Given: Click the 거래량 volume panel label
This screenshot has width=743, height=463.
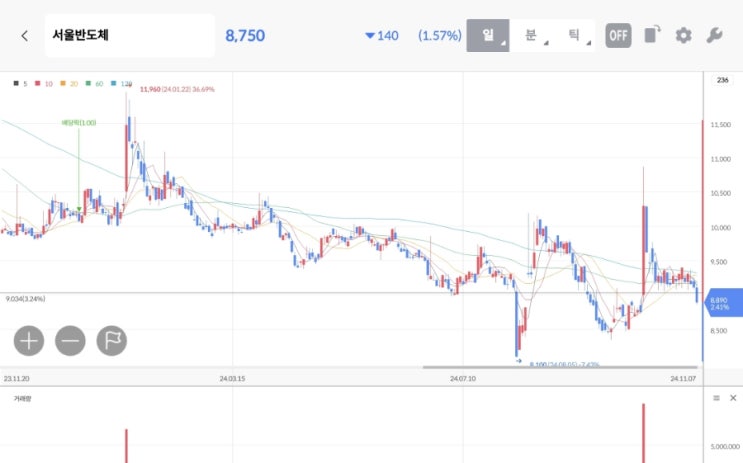Looking at the screenshot, I should coord(22,399).
